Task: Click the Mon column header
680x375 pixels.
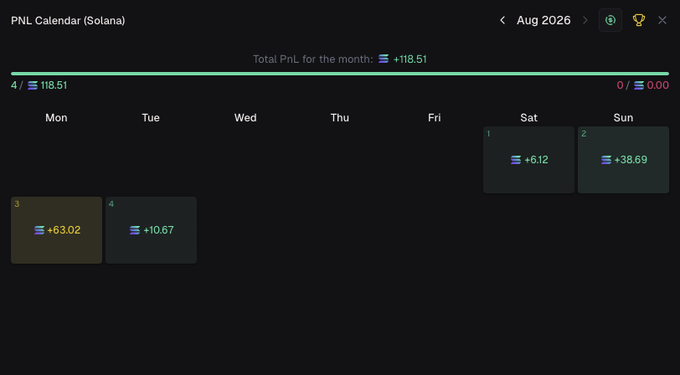Action: (56, 118)
